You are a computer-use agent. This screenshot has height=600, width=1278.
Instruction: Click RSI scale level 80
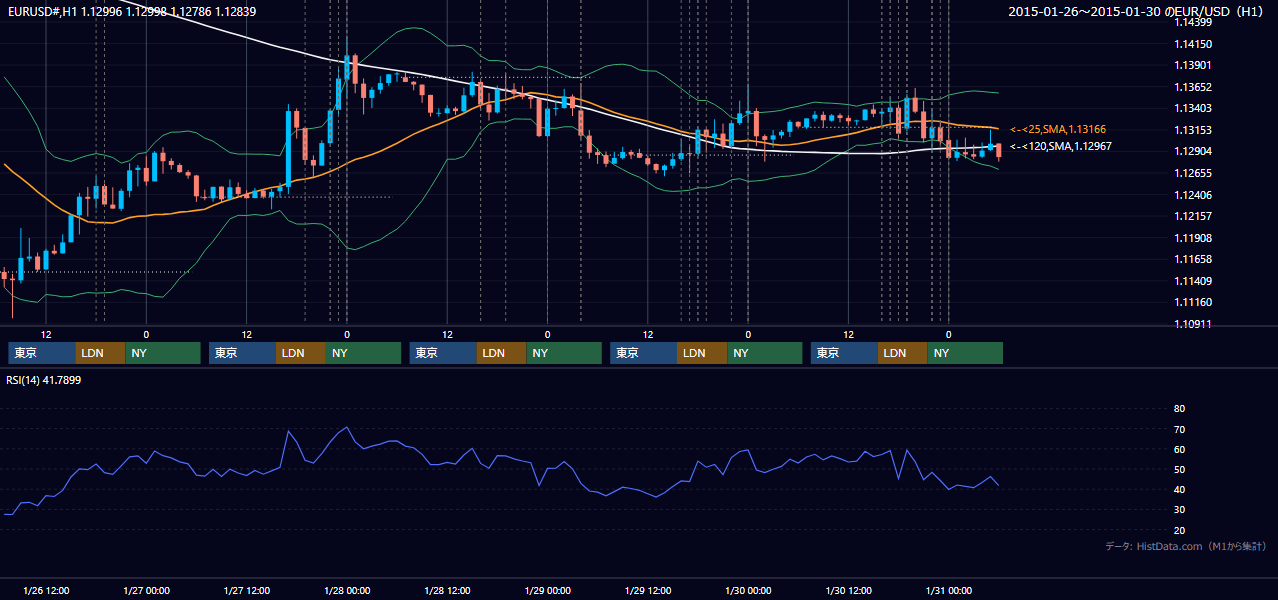[1179, 409]
